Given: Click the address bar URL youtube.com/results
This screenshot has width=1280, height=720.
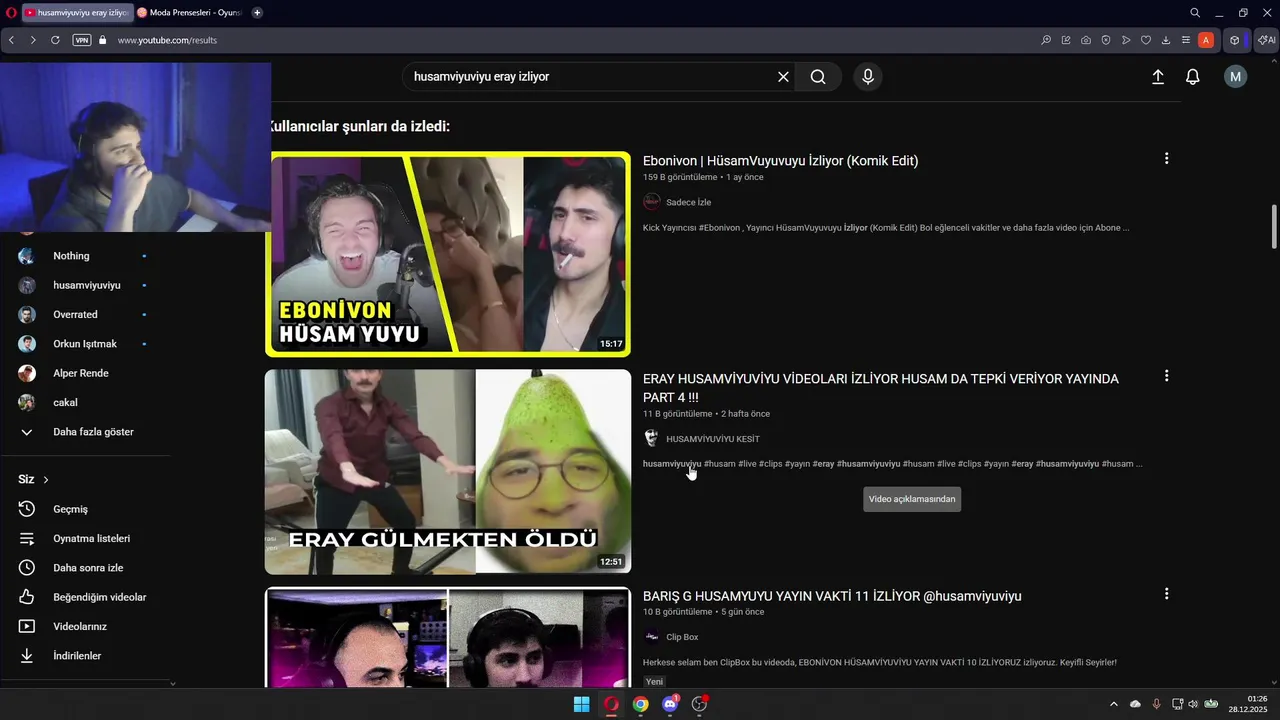Looking at the screenshot, I should pyautogui.click(x=167, y=40).
